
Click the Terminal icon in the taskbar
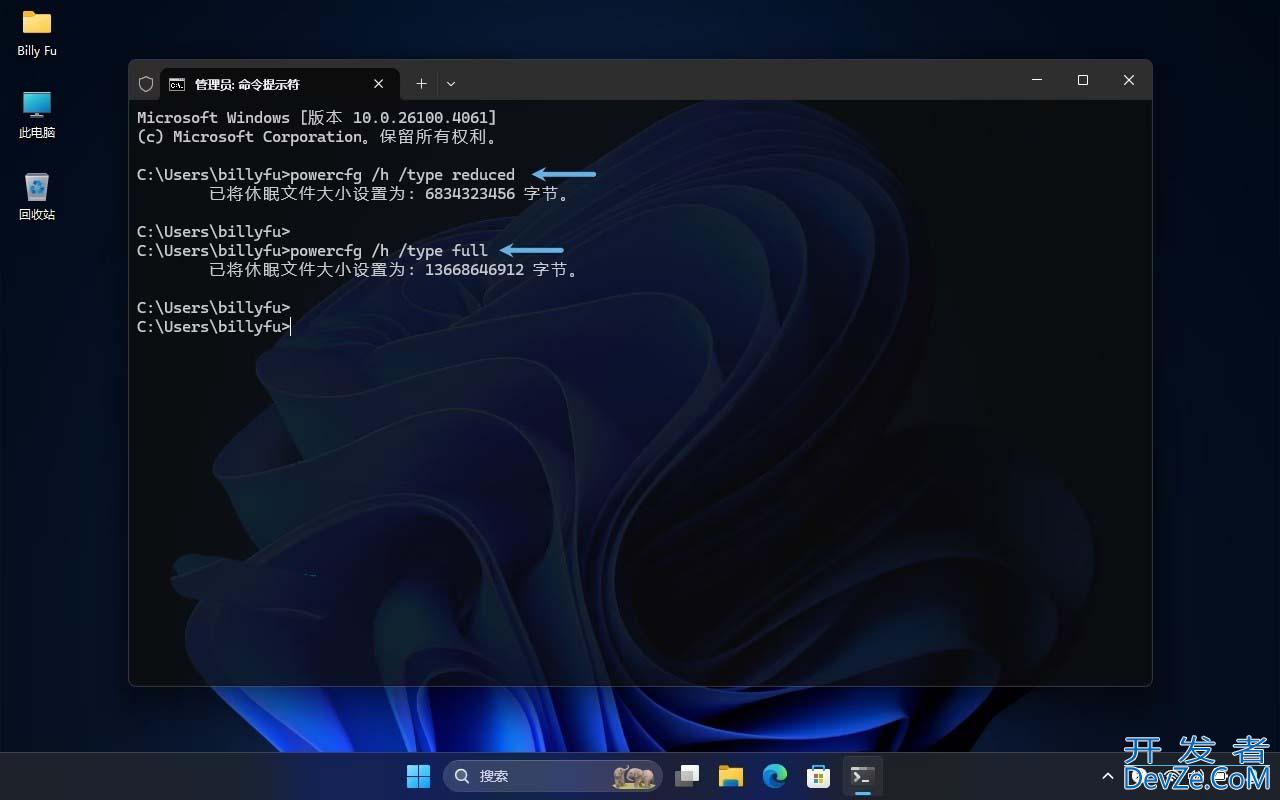pyautogui.click(x=862, y=776)
